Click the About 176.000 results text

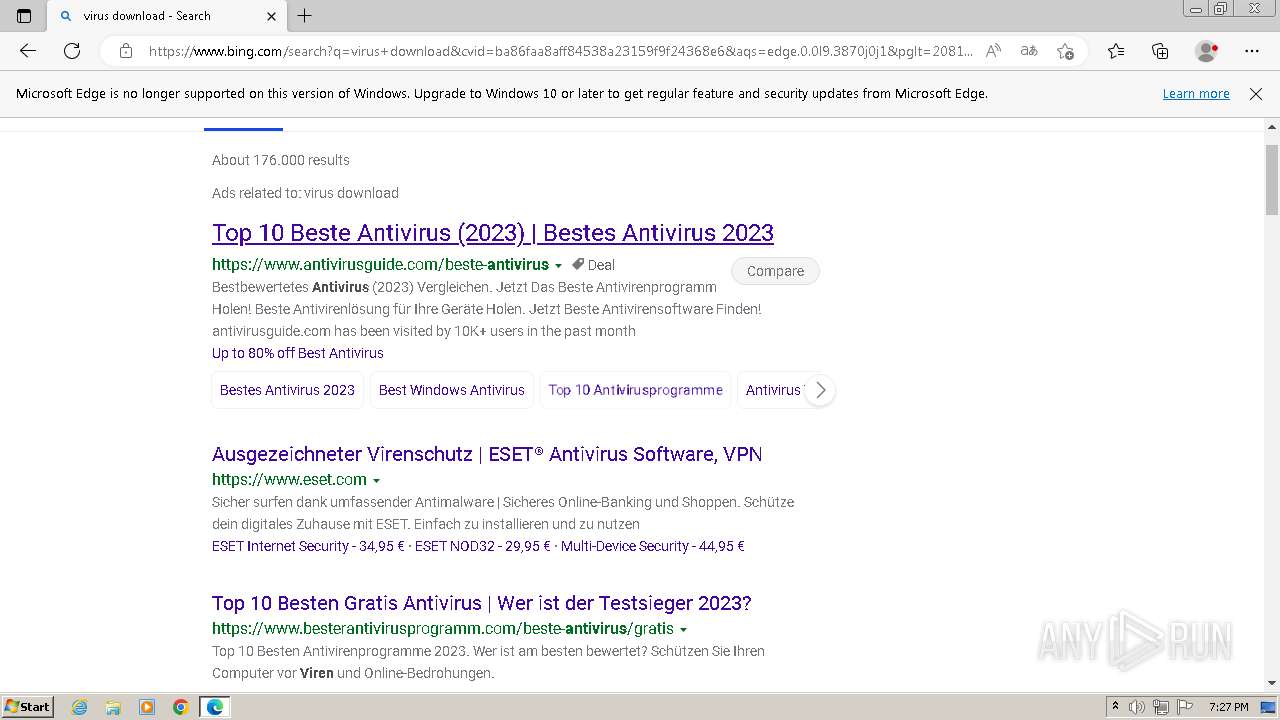281,160
